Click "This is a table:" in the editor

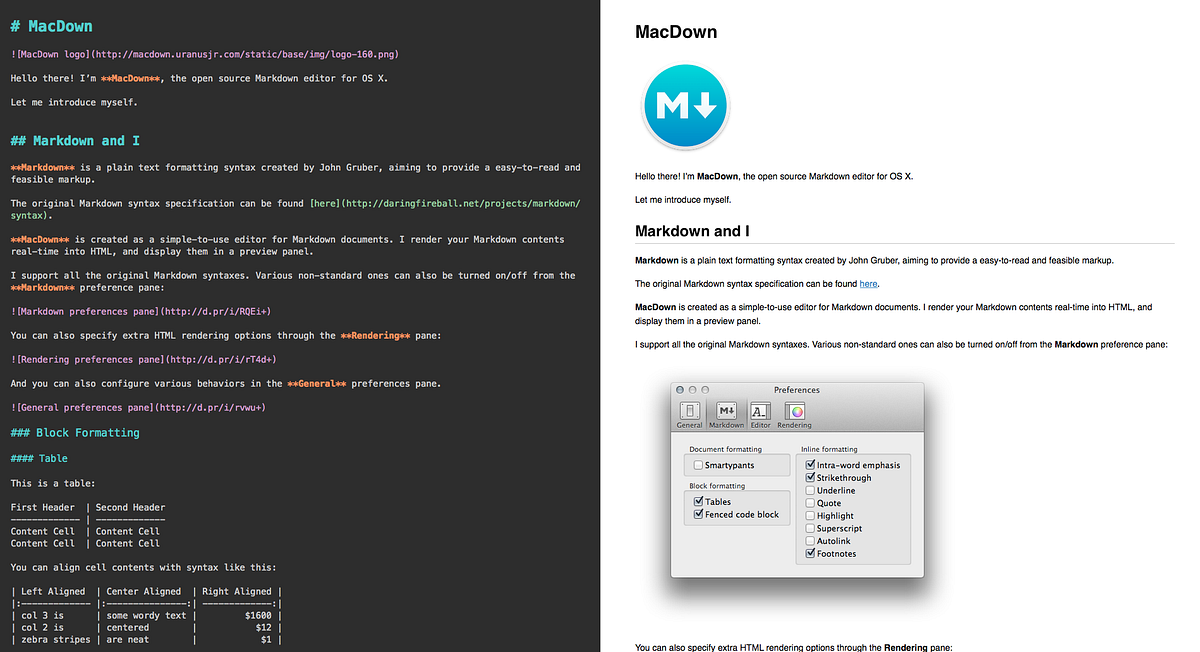[x=53, y=483]
